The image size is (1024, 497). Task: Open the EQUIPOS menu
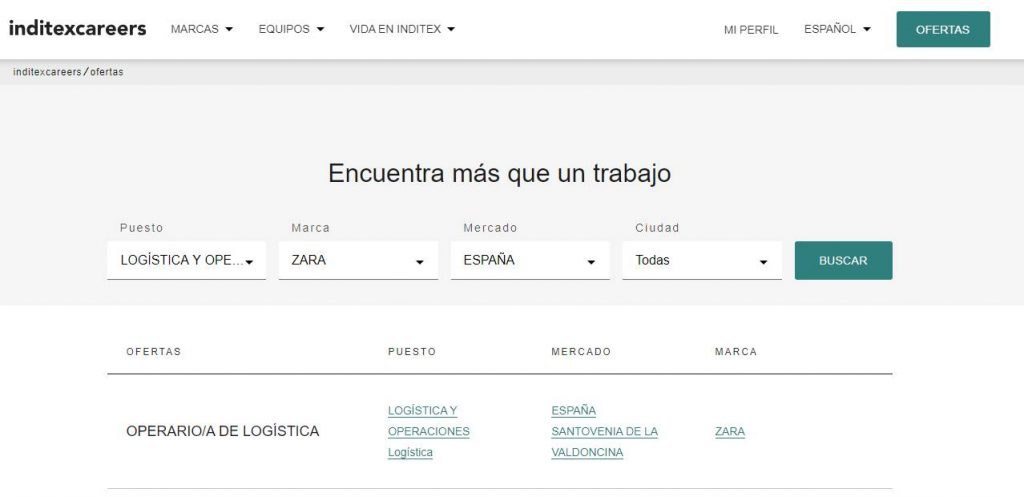(x=291, y=29)
